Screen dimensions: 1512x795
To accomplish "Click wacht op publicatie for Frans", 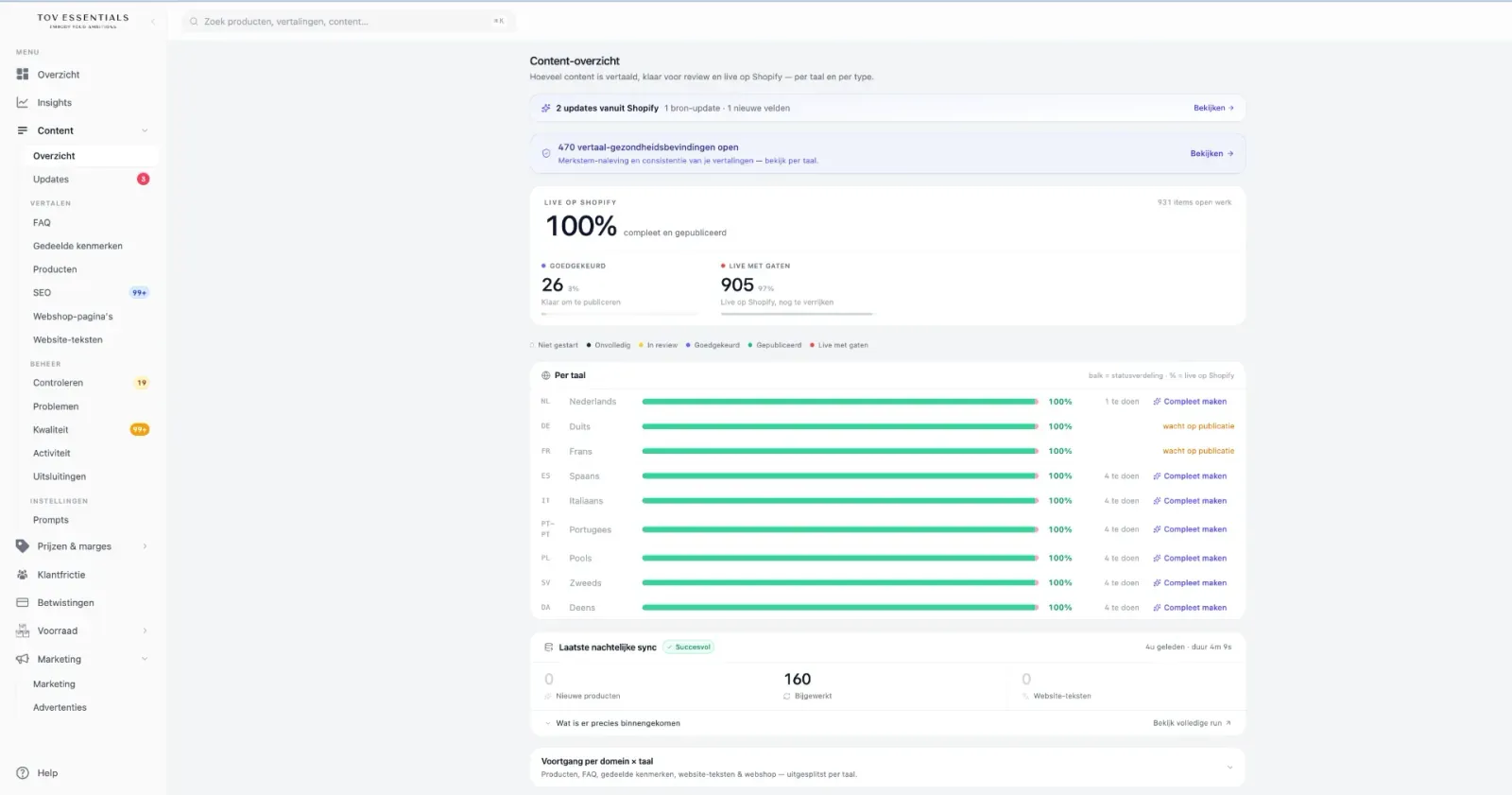I will pyautogui.click(x=1198, y=451).
